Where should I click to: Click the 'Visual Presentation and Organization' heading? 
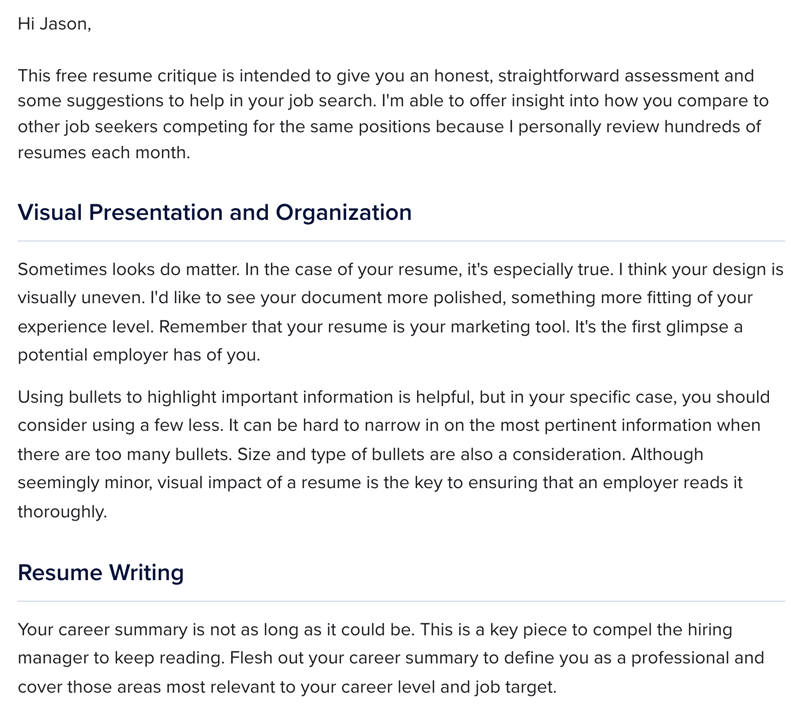[x=215, y=212]
